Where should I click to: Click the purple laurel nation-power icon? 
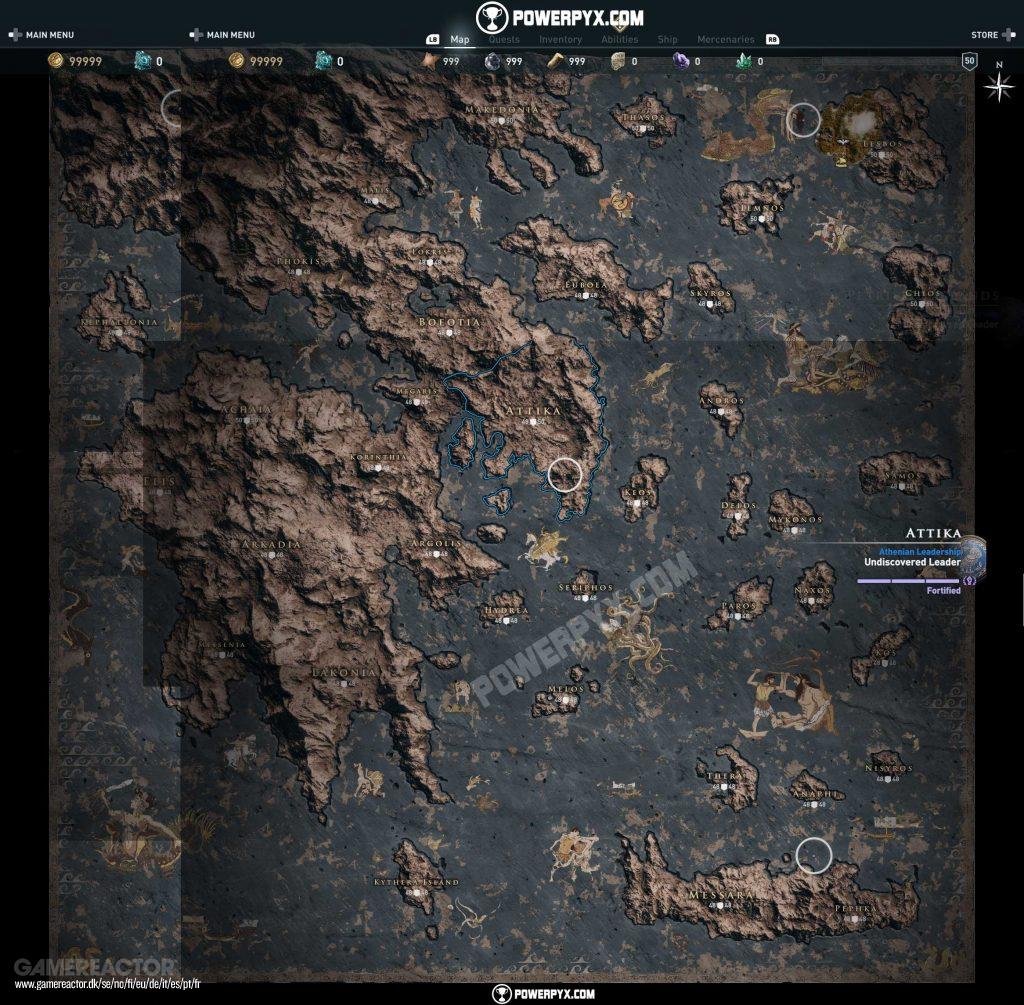969,580
